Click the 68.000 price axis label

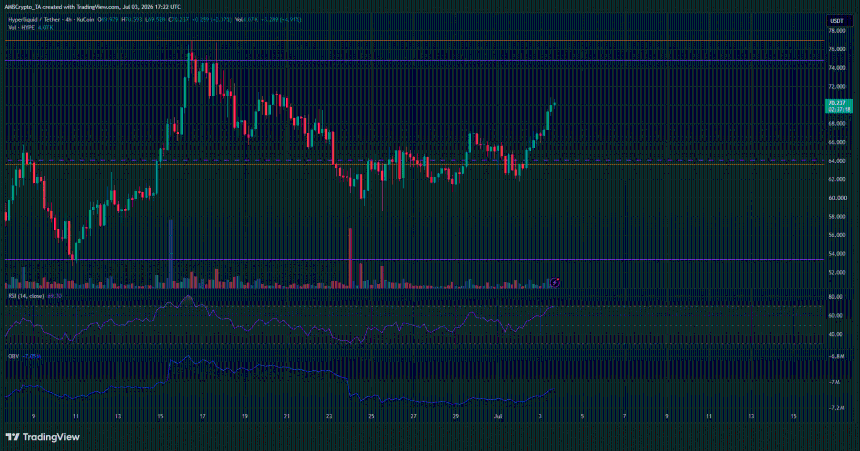point(837,124)
